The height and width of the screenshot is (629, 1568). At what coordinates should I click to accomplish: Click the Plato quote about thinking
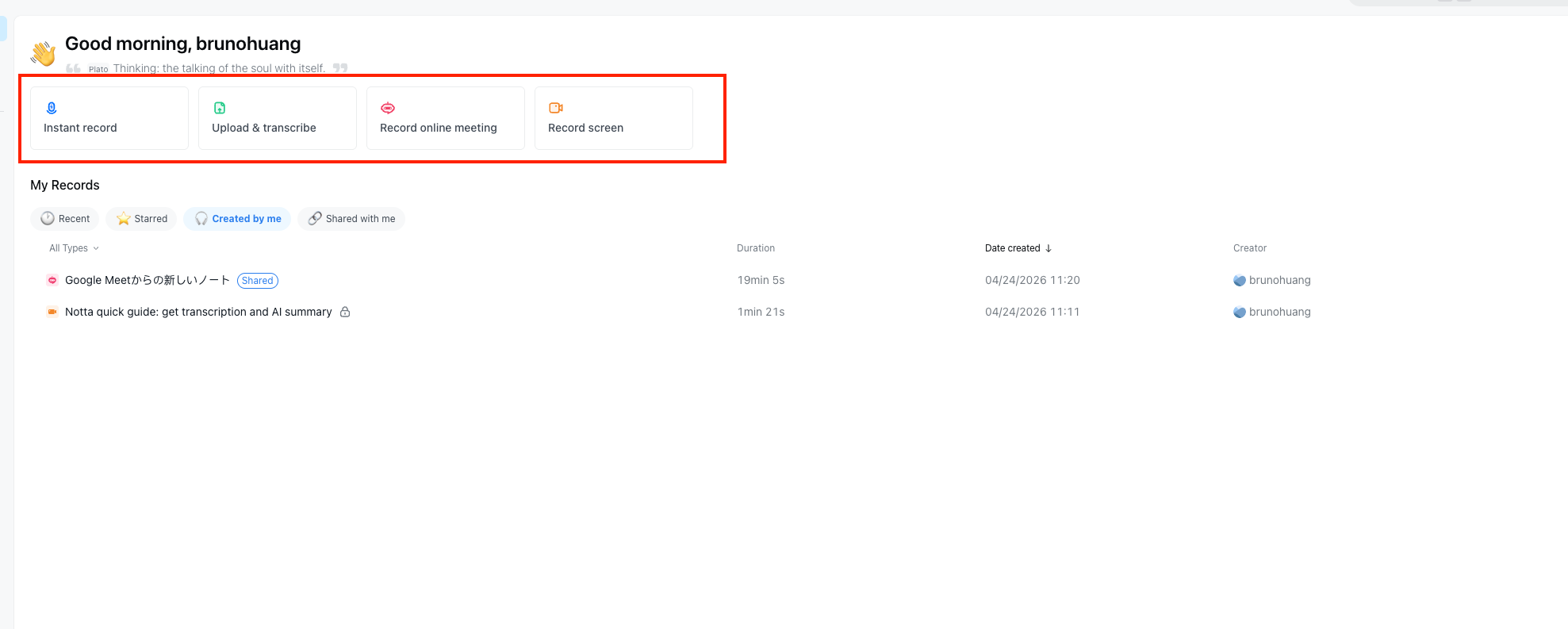point(220,68)
